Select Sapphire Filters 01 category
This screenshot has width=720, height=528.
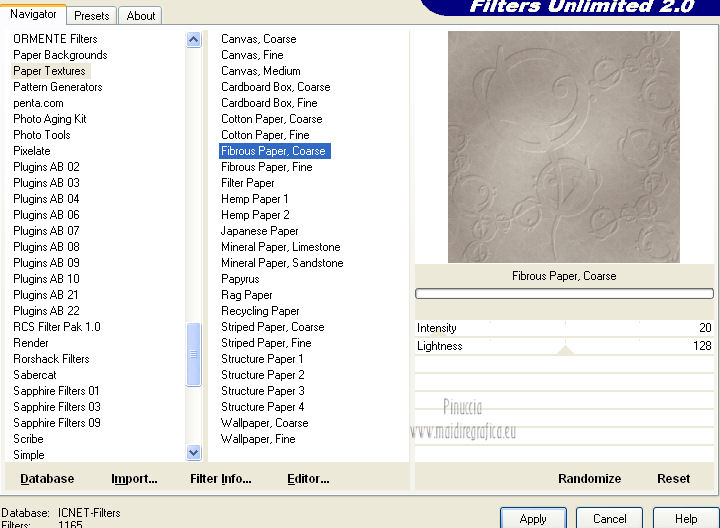56,391
